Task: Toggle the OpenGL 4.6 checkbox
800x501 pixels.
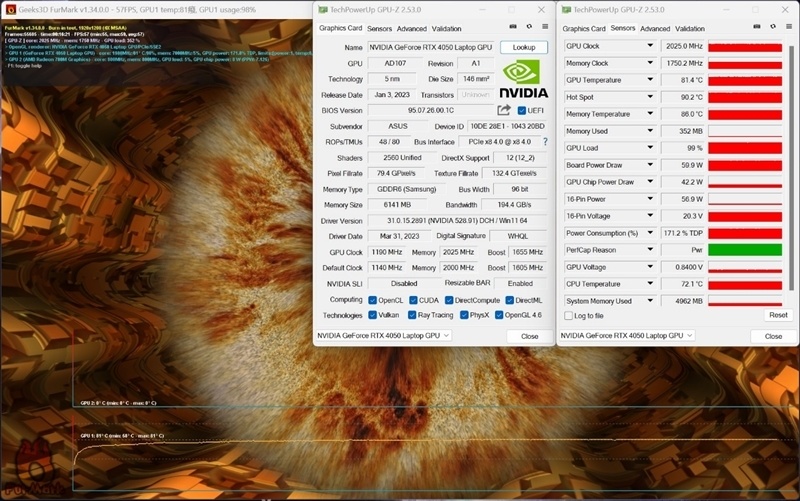Action: (499, 315)
